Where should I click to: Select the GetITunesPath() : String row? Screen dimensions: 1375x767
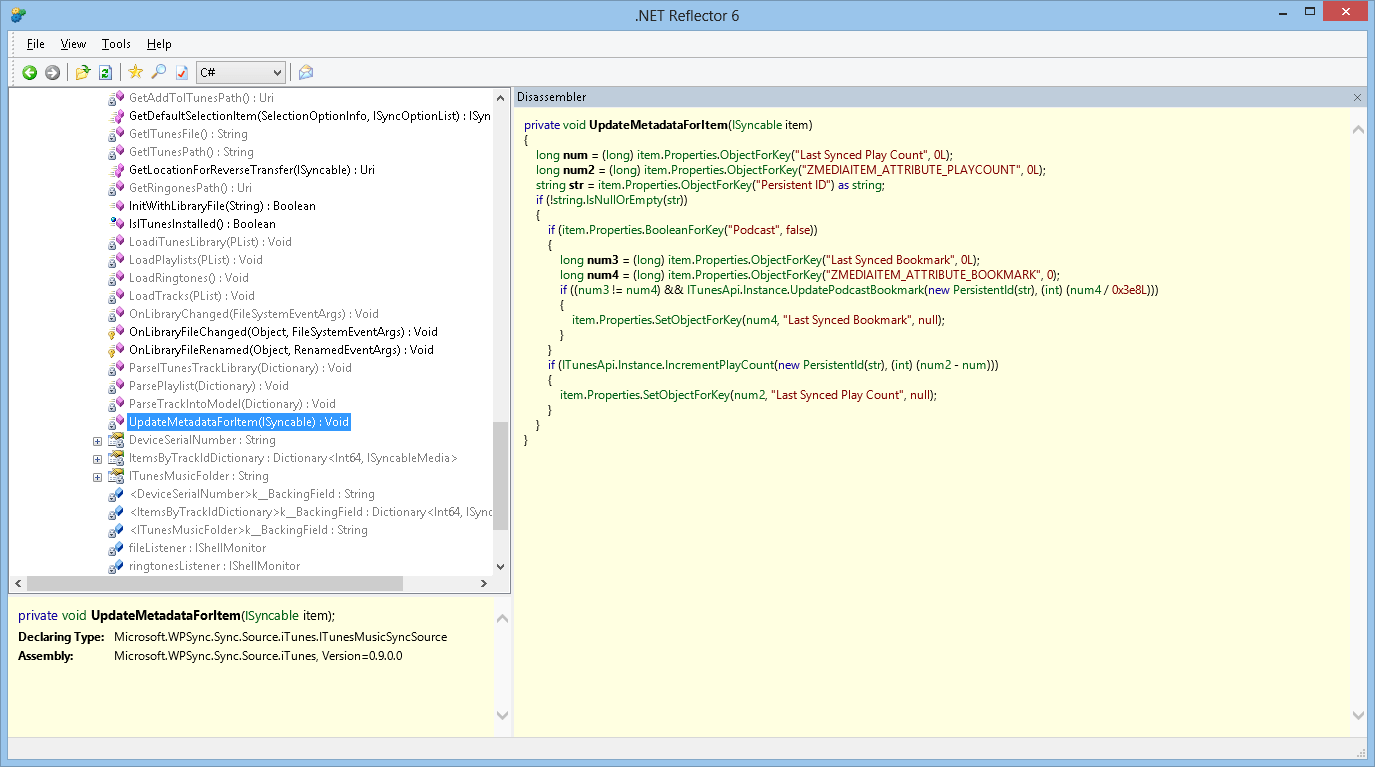(191, 152)
